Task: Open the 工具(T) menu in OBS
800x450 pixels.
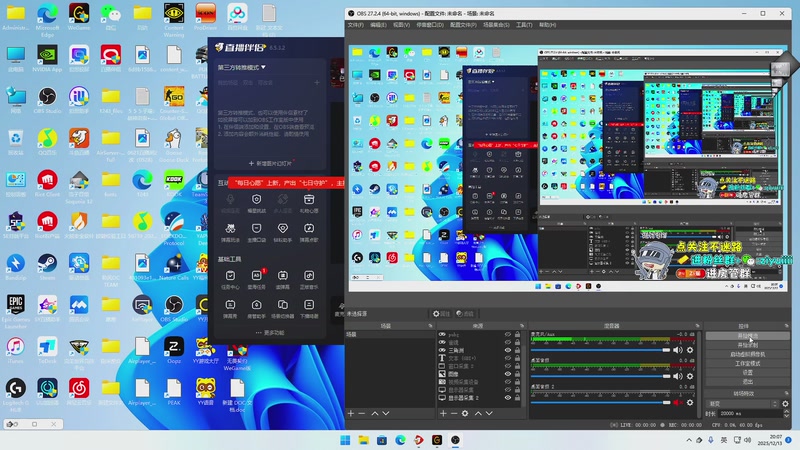Action: coord(524,24)
